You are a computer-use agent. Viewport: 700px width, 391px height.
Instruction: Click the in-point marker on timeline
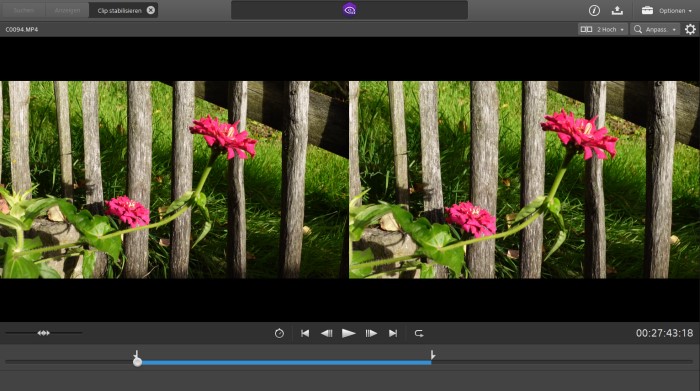click(136, 354)
